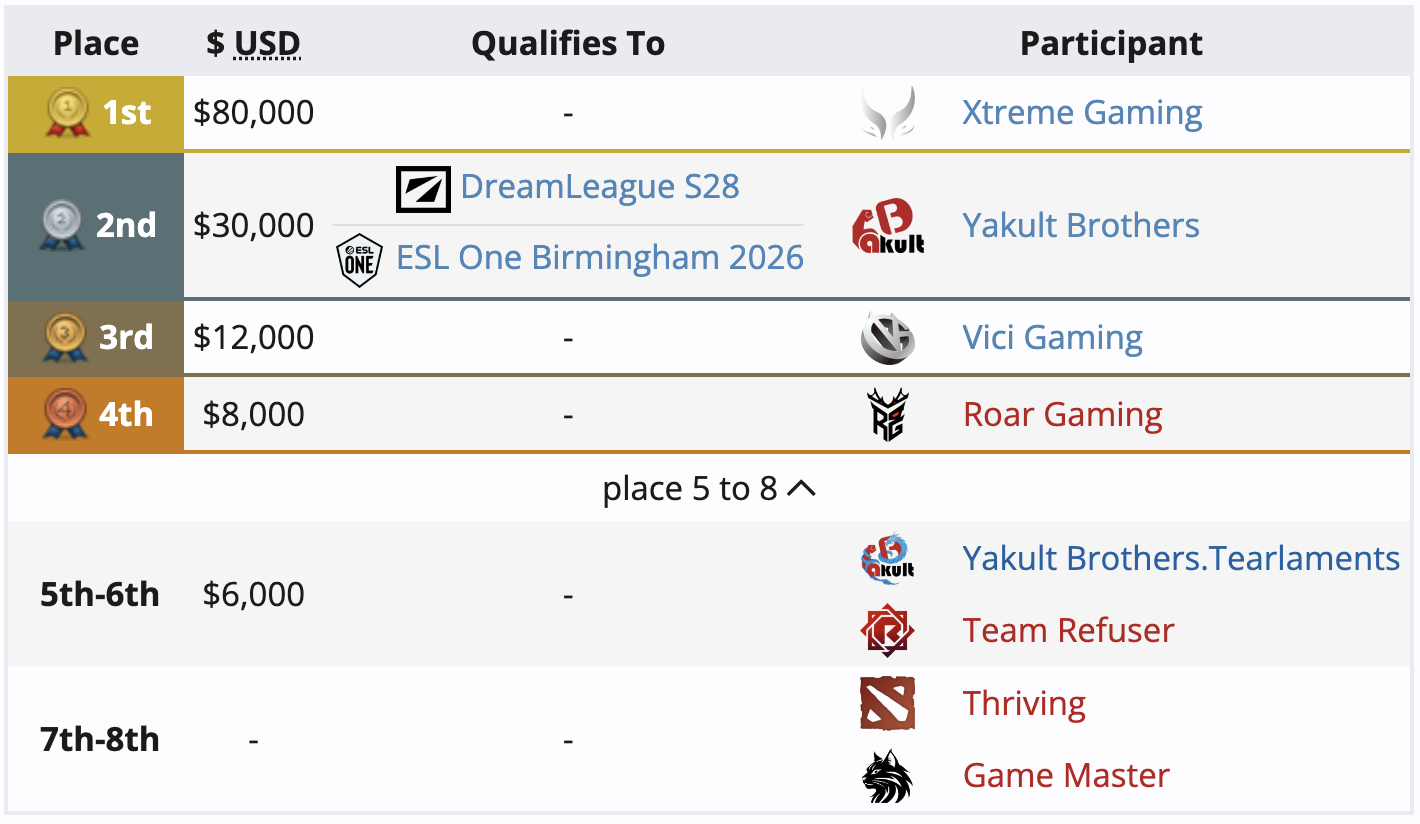Click the Vici Gaming logo icon
The width and height of the screenshot is (1420, 824).
pos(888,338)
